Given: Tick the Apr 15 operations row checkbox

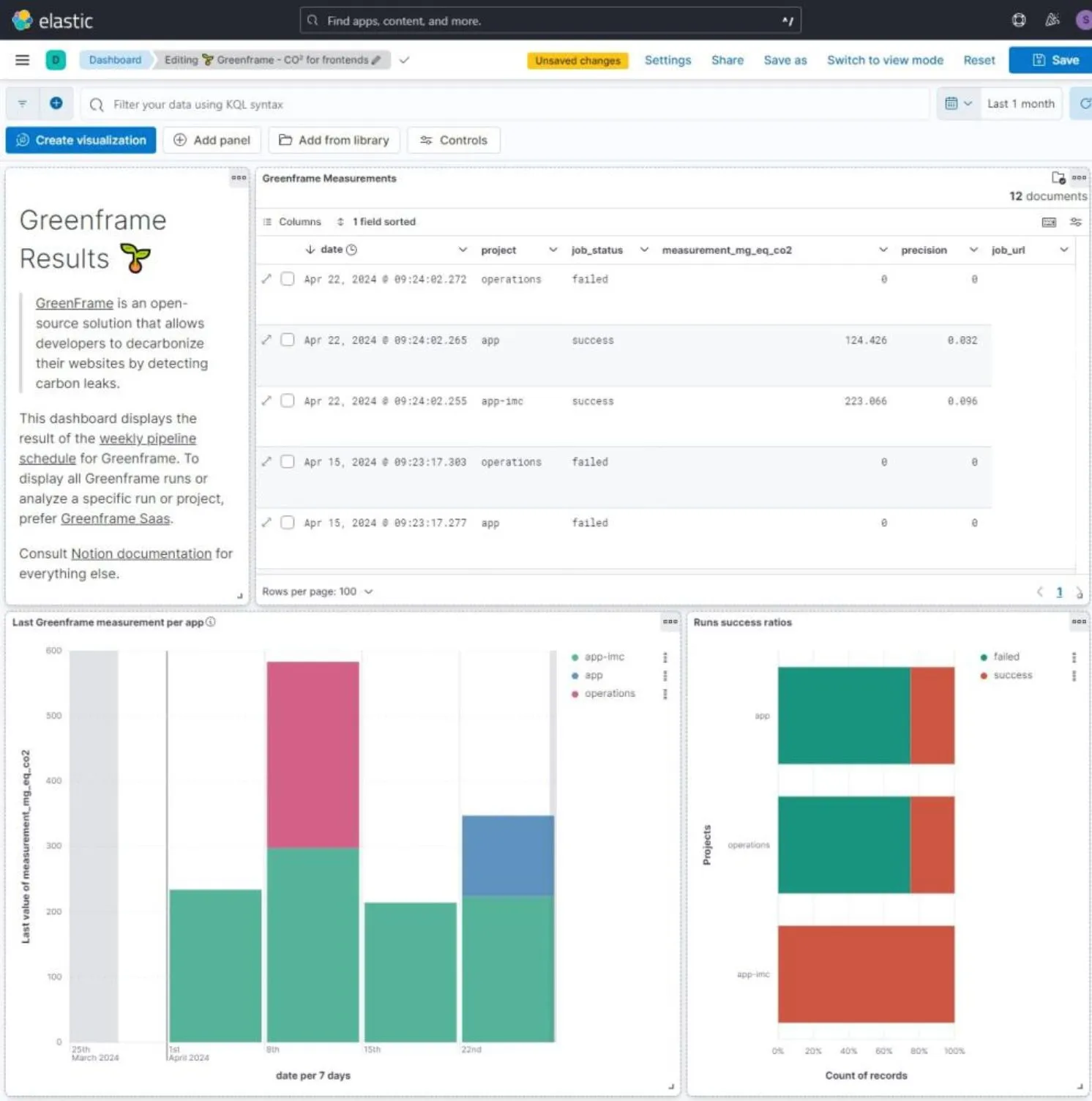Looking at the screenshot, I should click(x=288, y=462).
